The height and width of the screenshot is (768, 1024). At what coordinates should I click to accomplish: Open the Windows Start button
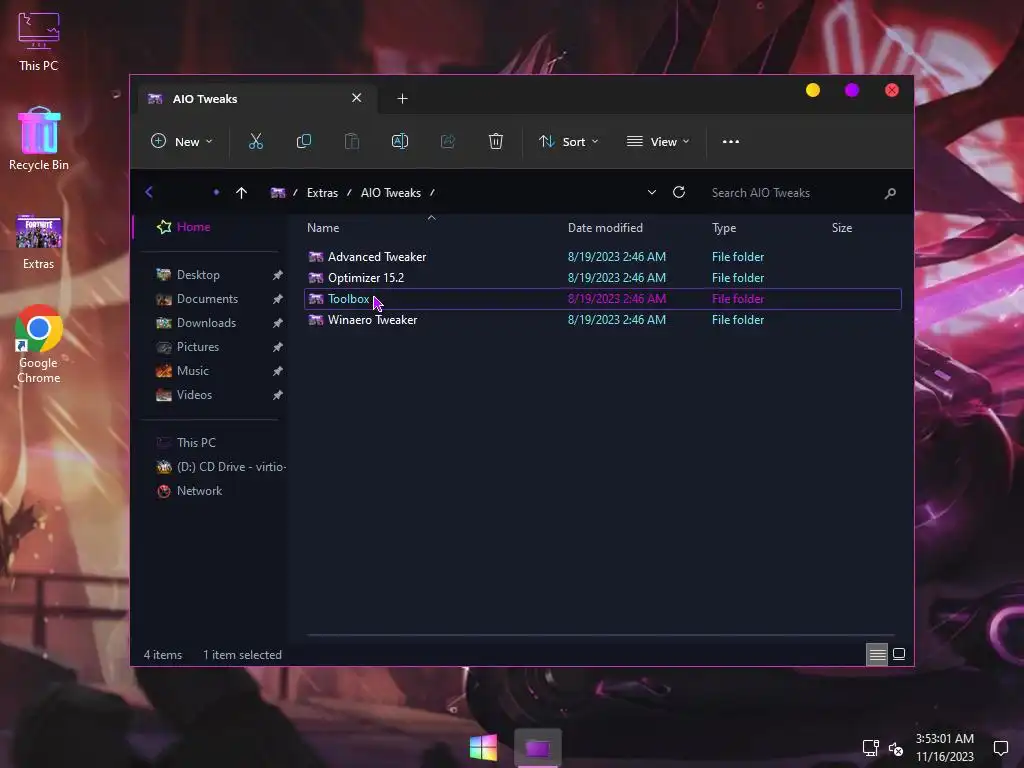point(483,748)
